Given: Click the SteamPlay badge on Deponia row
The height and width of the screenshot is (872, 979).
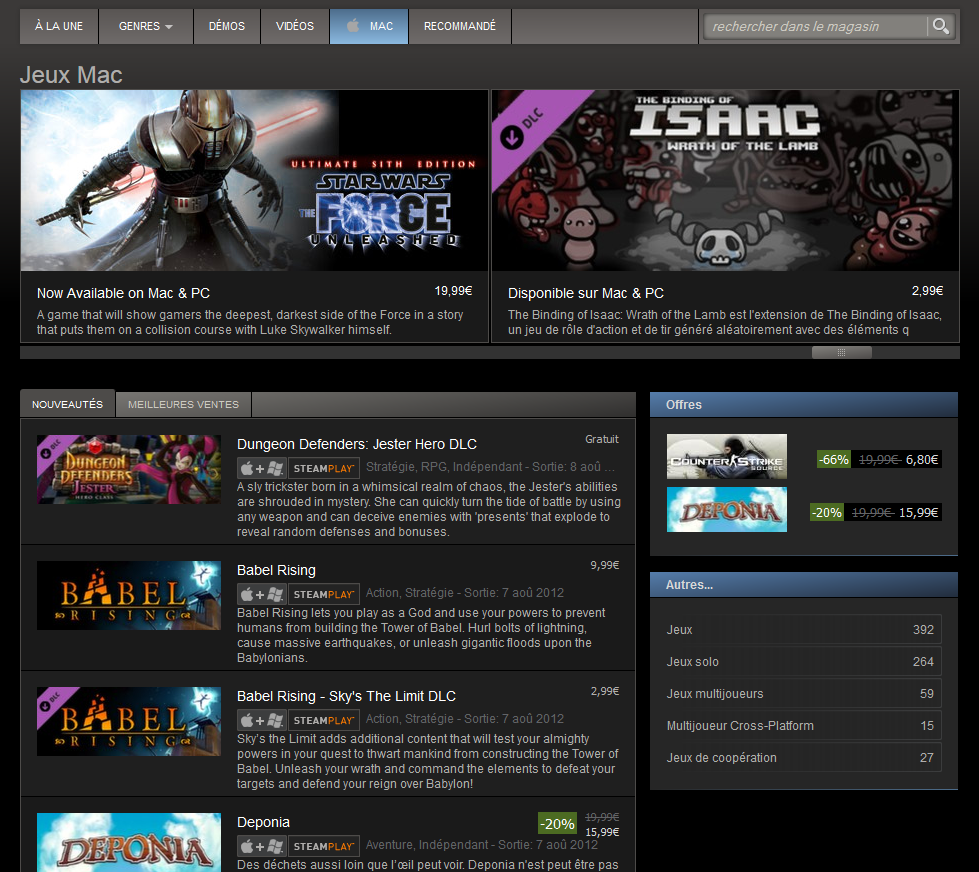Looking at the screenshot, I should [x=323, y=846].
